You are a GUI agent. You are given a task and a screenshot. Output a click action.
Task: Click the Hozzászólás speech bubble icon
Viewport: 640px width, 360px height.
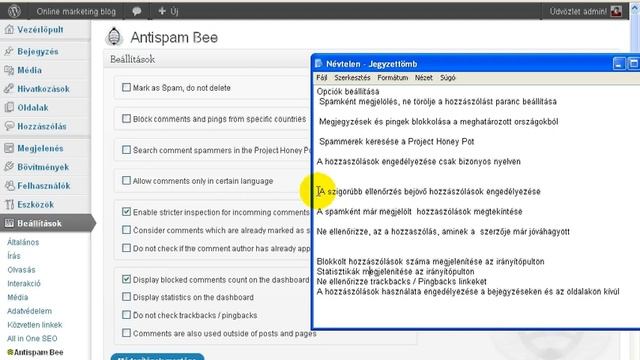click(9, 126)
